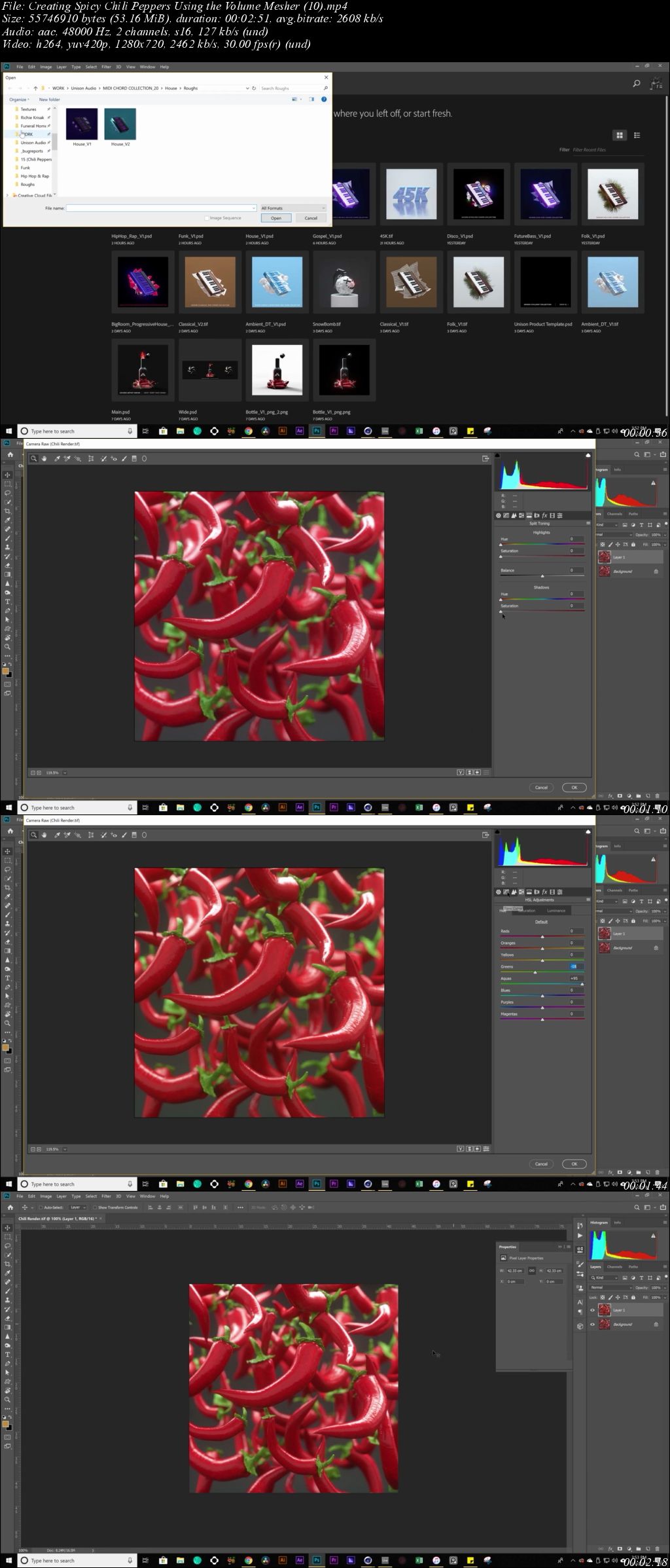Open Info tab next to Histogram beside Properties panel
The image size is (670, 1568).
618,1222
